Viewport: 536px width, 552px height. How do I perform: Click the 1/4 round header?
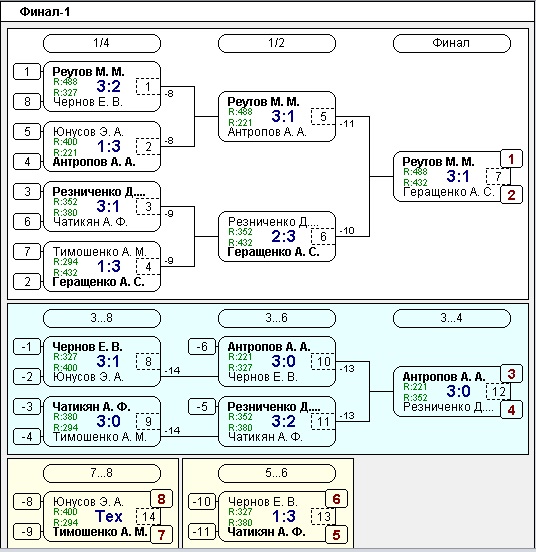[102, 43]
